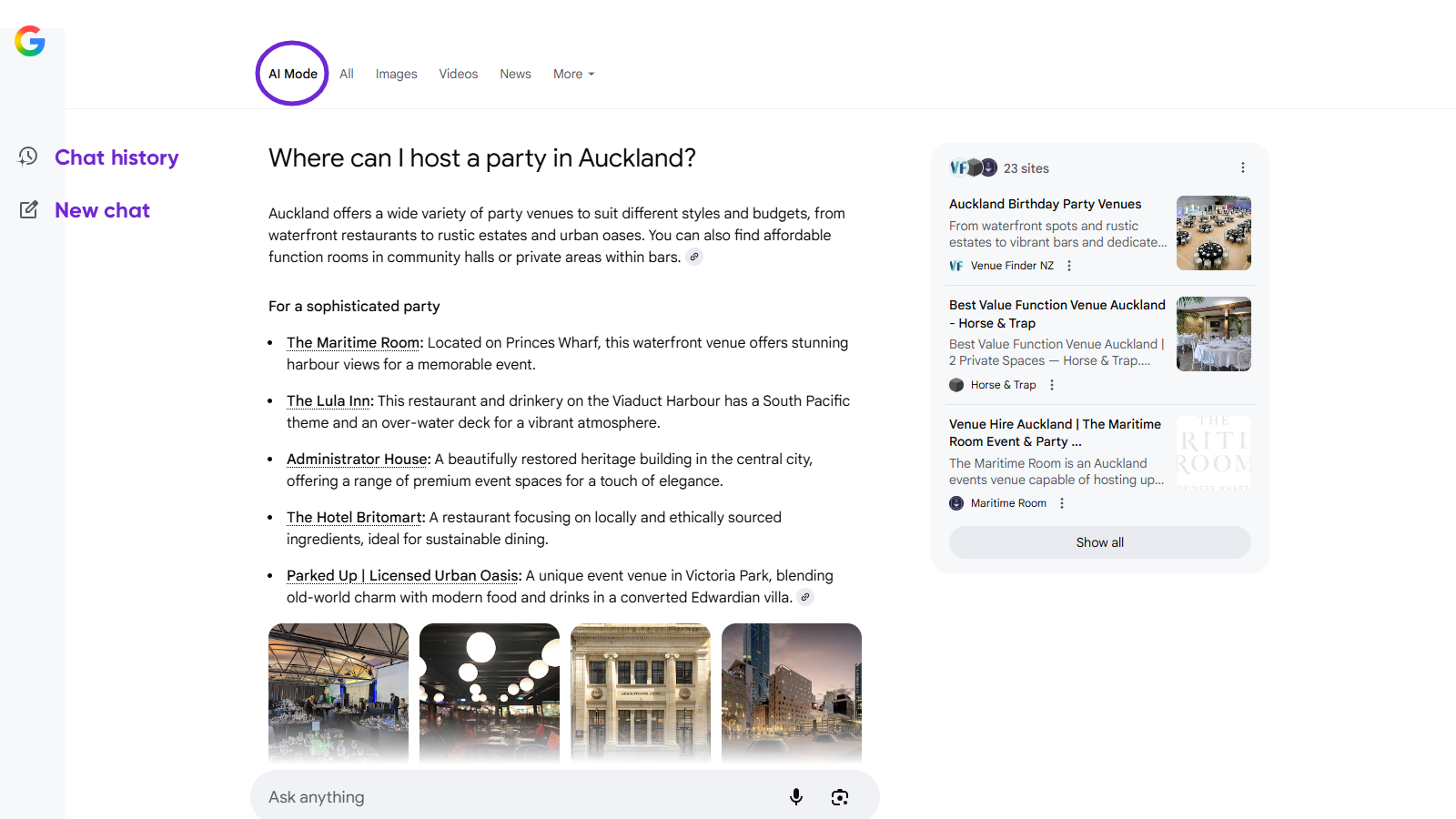Image resolution: width=1456 pixels, height=819 pixels.
Task: Click the question heading about hosting a party
Action: (x=482, y=158)
